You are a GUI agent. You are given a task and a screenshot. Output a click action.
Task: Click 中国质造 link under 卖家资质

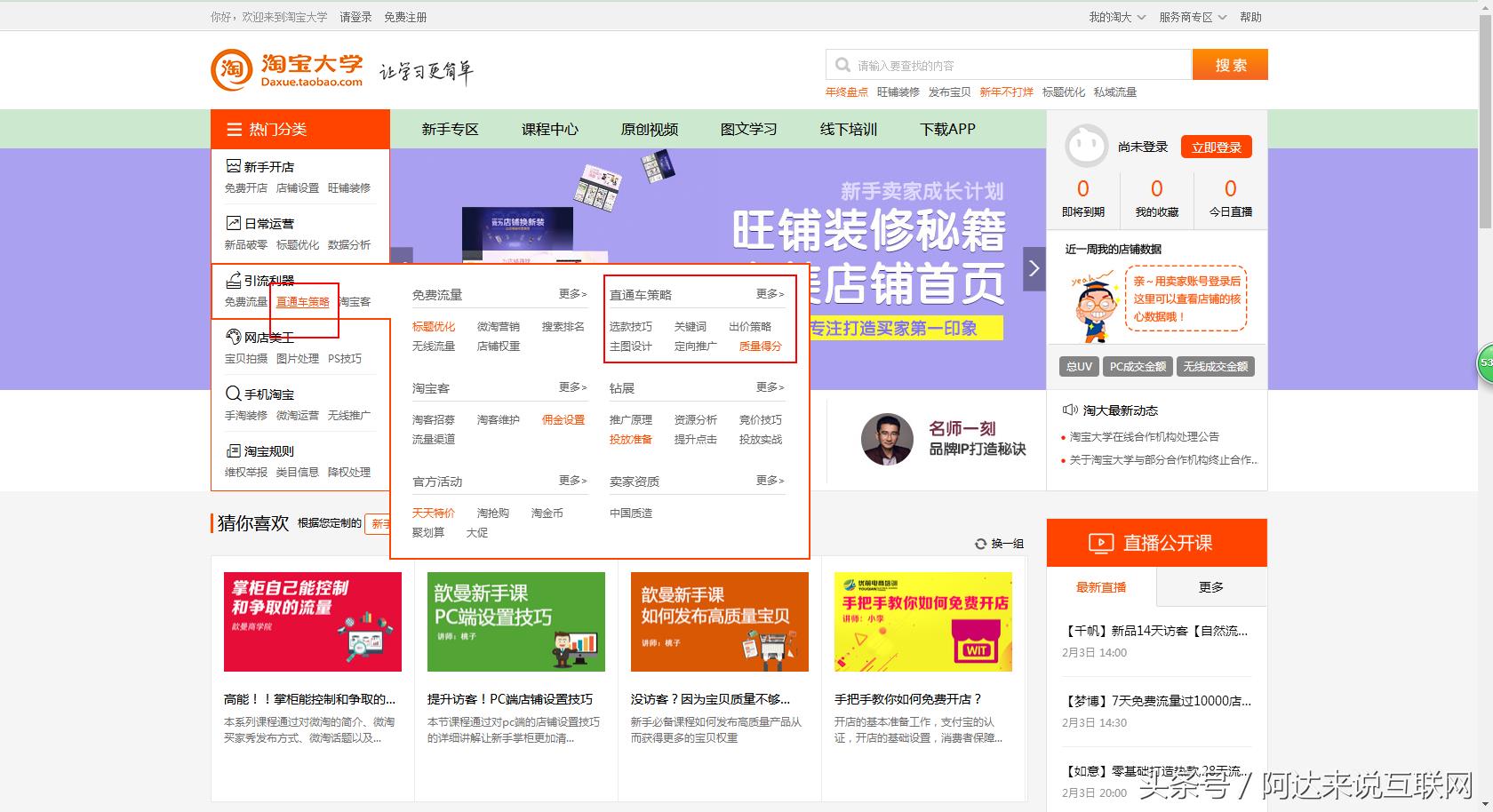[631, 513]
